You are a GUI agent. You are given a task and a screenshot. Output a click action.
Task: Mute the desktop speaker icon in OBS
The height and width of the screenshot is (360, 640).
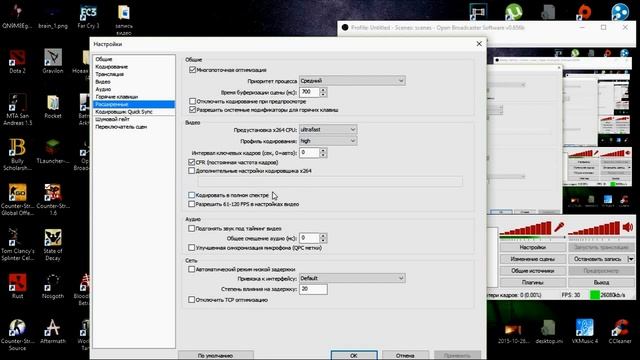(628, 227)
